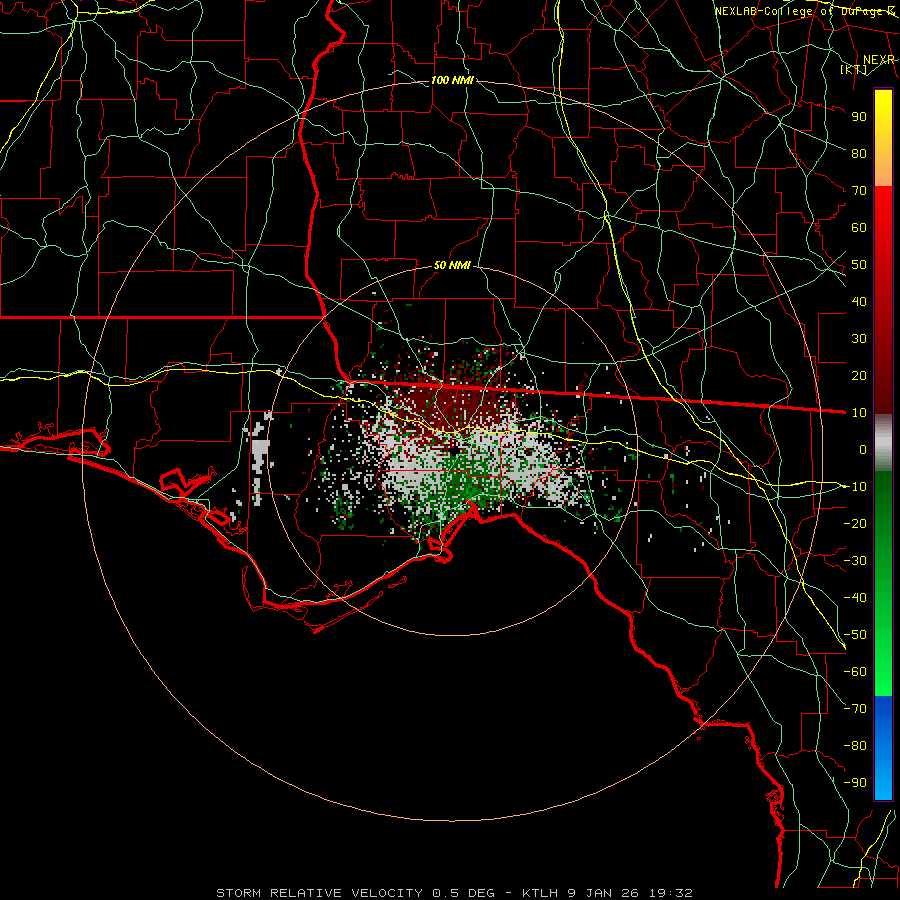Select the -50 value on velocity scale
Viewport: 900px width, 900px height.
click(x=855, y=635)
